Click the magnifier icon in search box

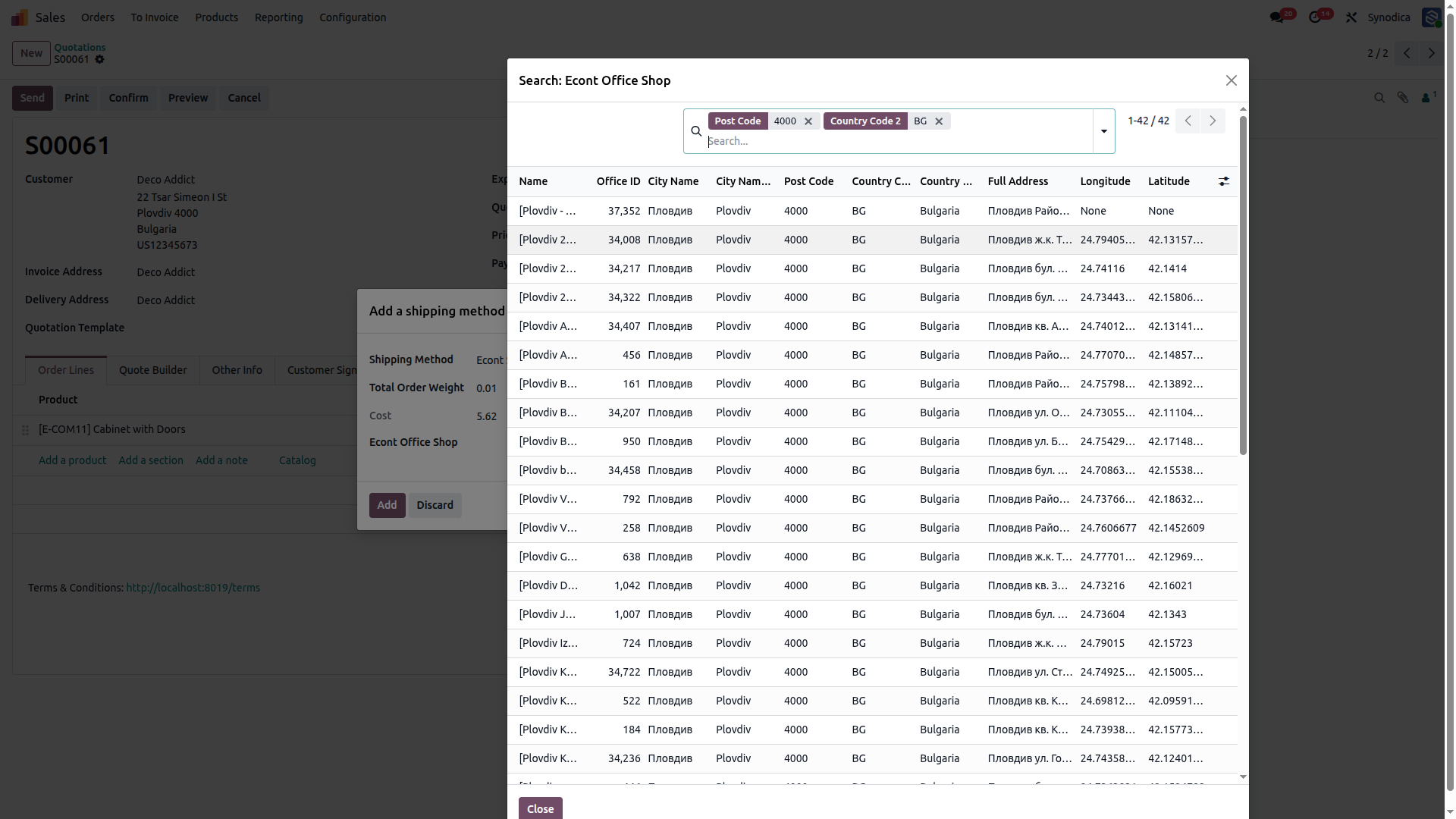(x=696, y=130)
